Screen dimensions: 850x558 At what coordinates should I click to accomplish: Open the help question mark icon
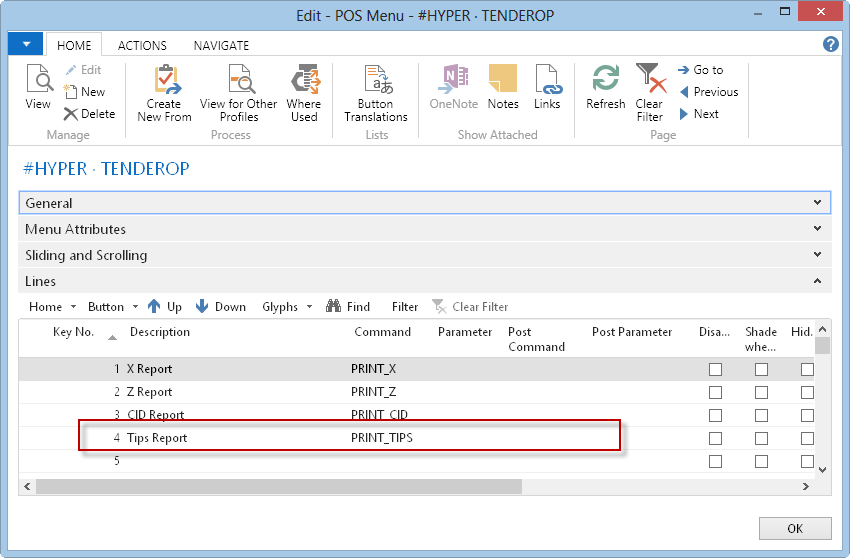click(830, 44)
